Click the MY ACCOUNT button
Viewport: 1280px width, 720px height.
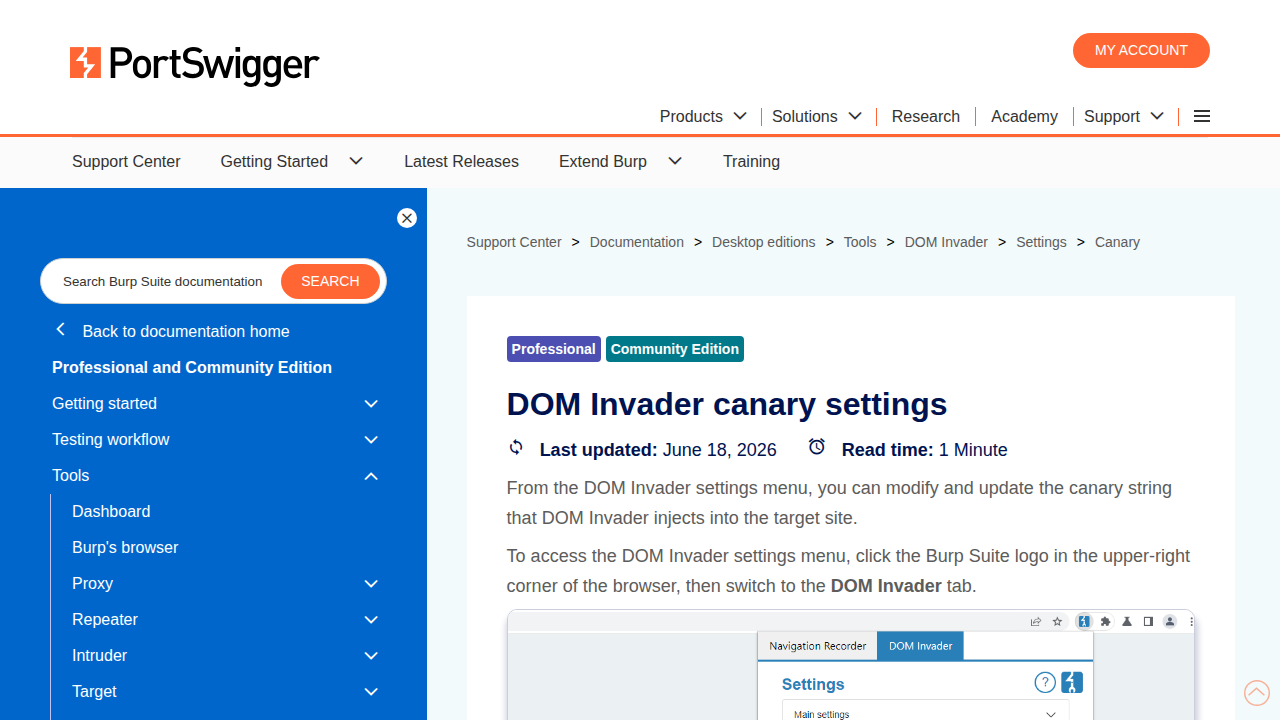pyautogui.click(x=1141, y=50)
